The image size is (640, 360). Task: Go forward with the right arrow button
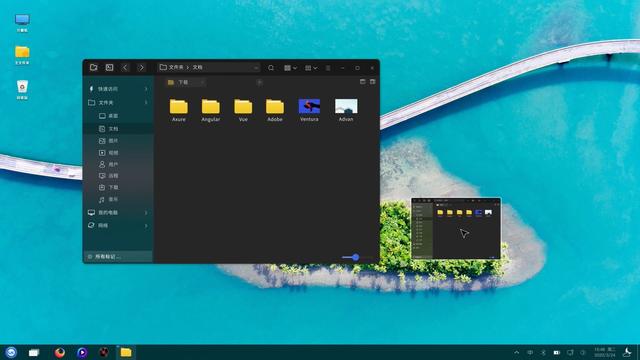[141, 67]
